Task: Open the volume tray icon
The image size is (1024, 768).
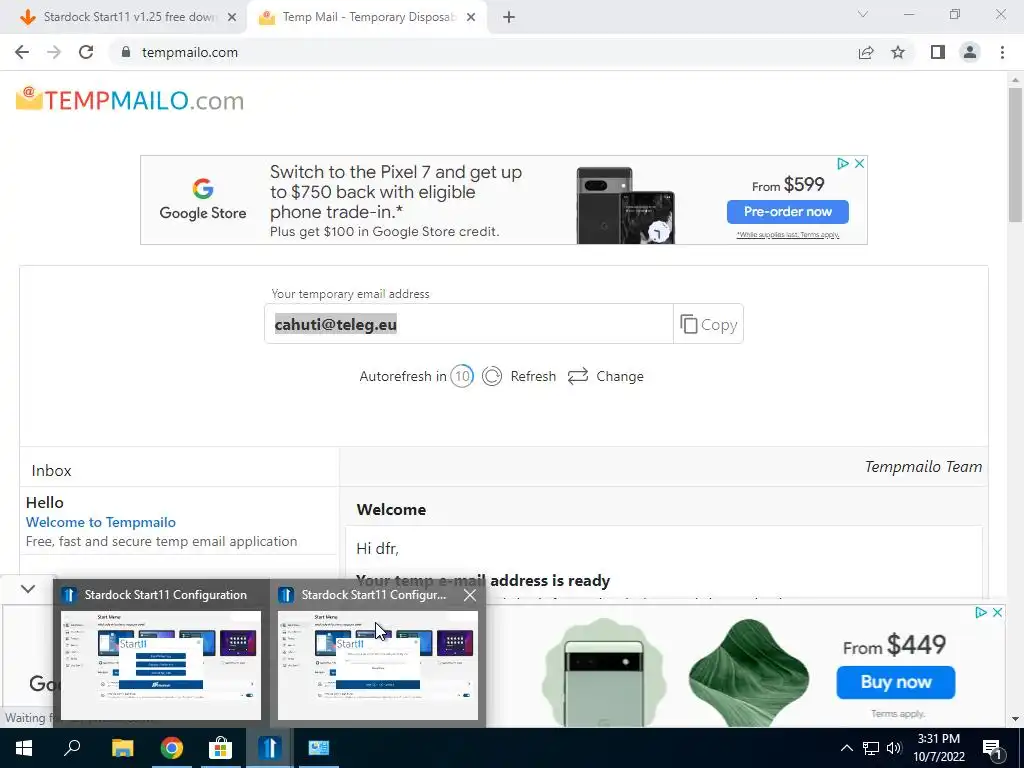Action: (x=894, y=748)
